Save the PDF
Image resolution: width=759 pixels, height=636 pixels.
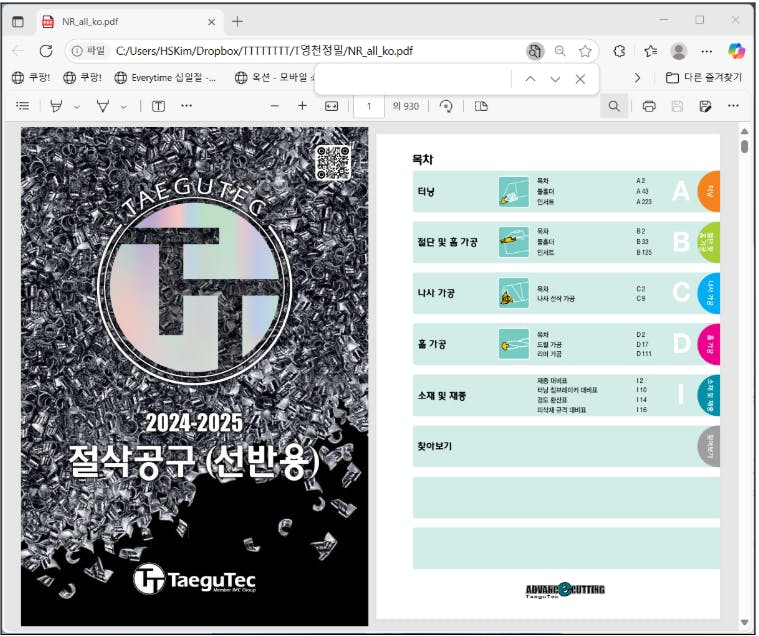point(677,106)
